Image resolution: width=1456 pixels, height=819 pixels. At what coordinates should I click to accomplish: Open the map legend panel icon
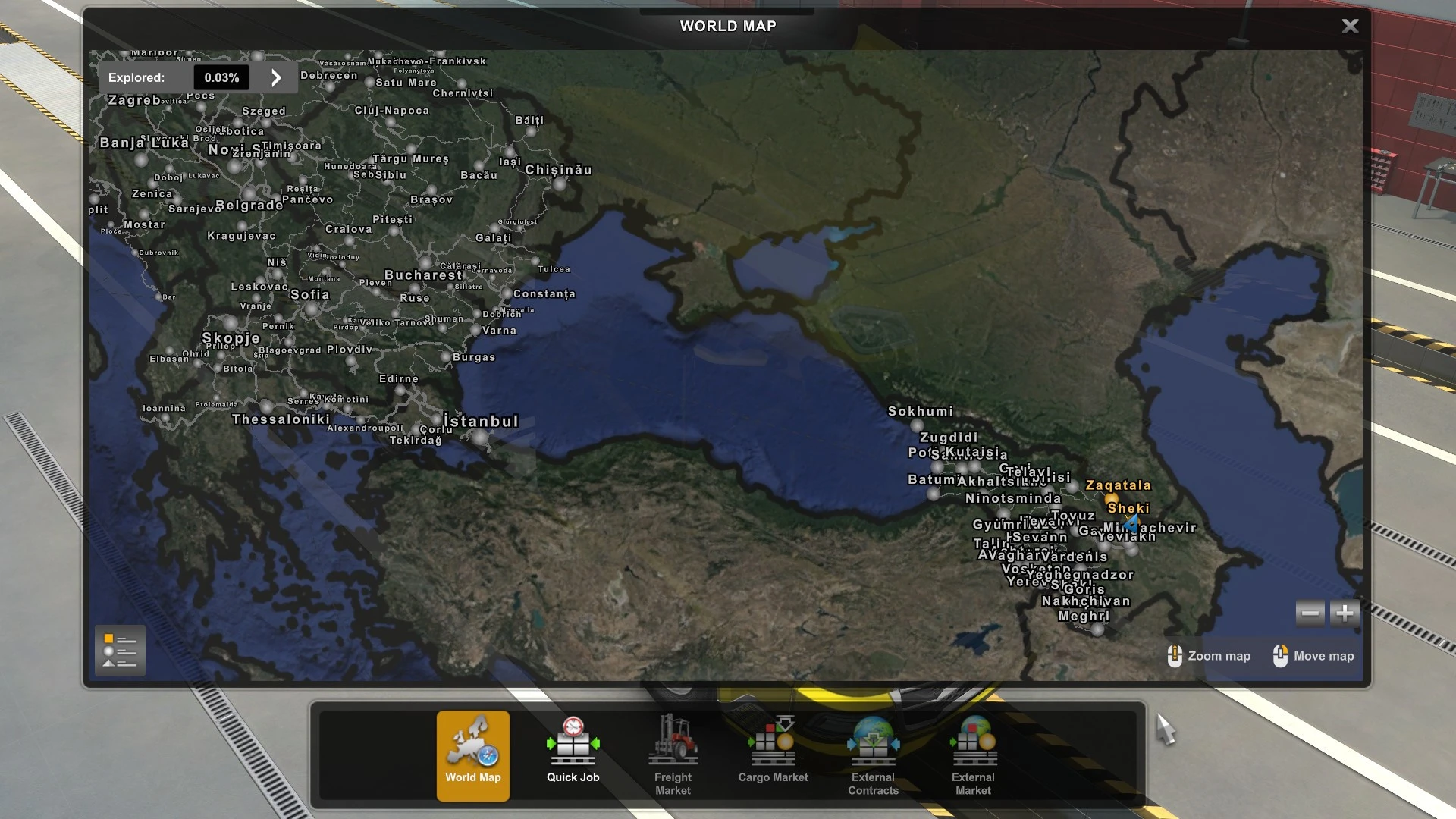119,651
